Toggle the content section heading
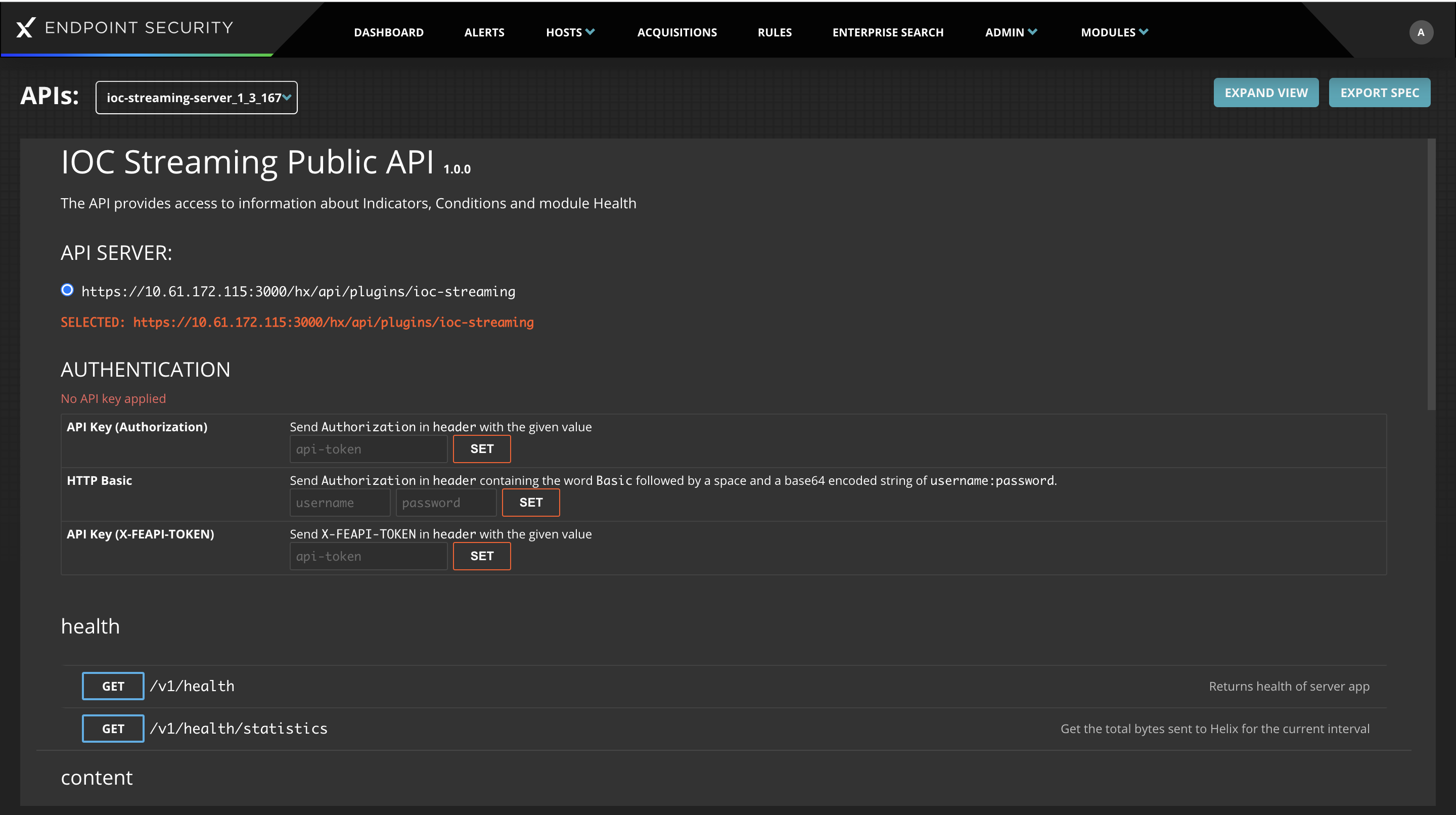Screen dimensions: 1456x815 [97, 778]
